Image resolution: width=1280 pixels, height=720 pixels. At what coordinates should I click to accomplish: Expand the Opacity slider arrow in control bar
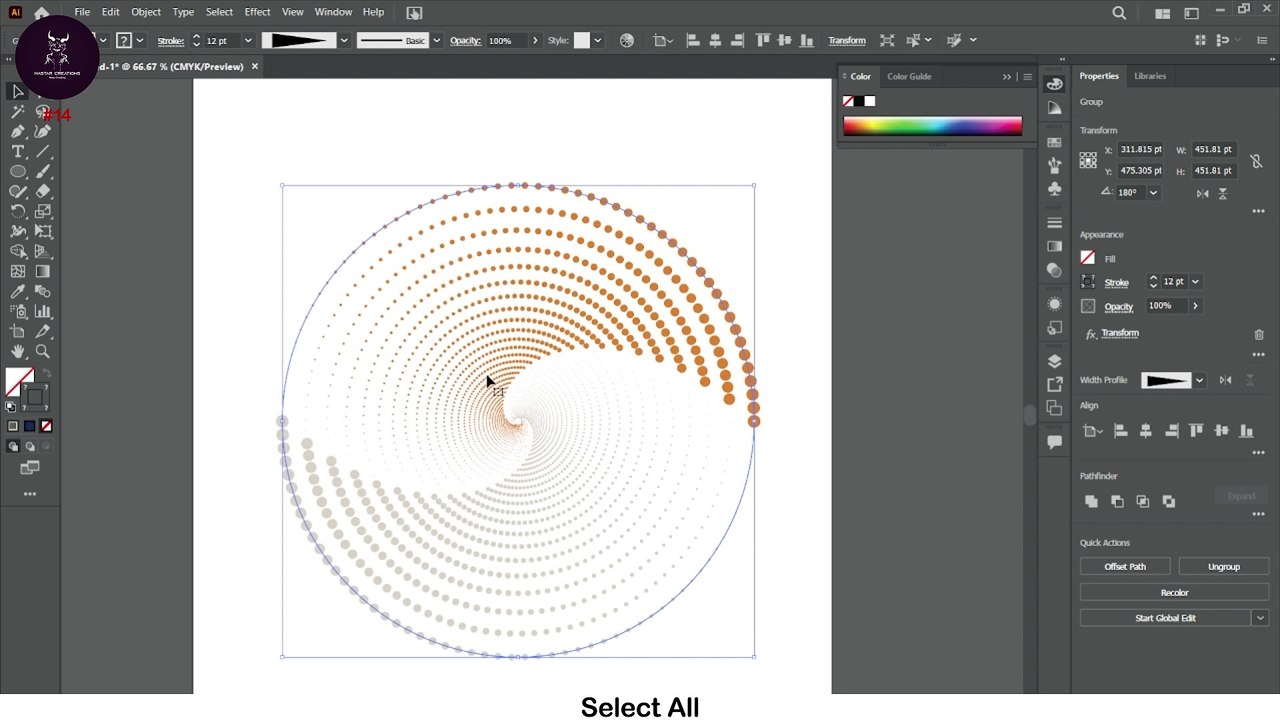pos(535,41)
